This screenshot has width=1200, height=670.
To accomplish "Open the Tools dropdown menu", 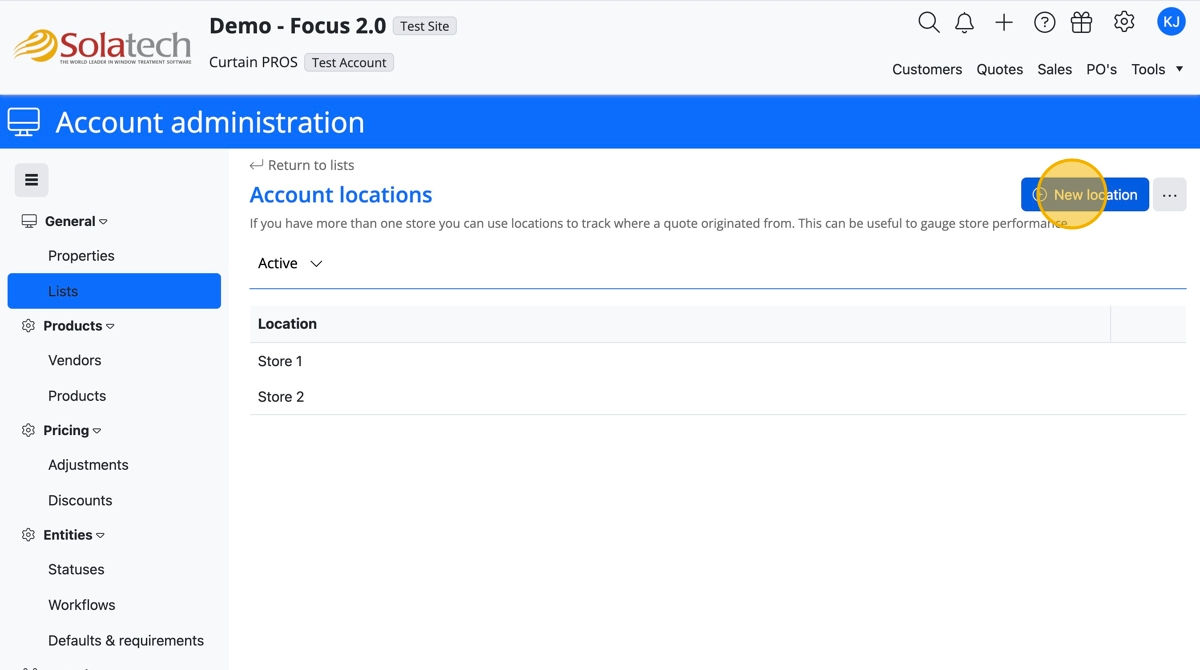I will point(1157,69).
